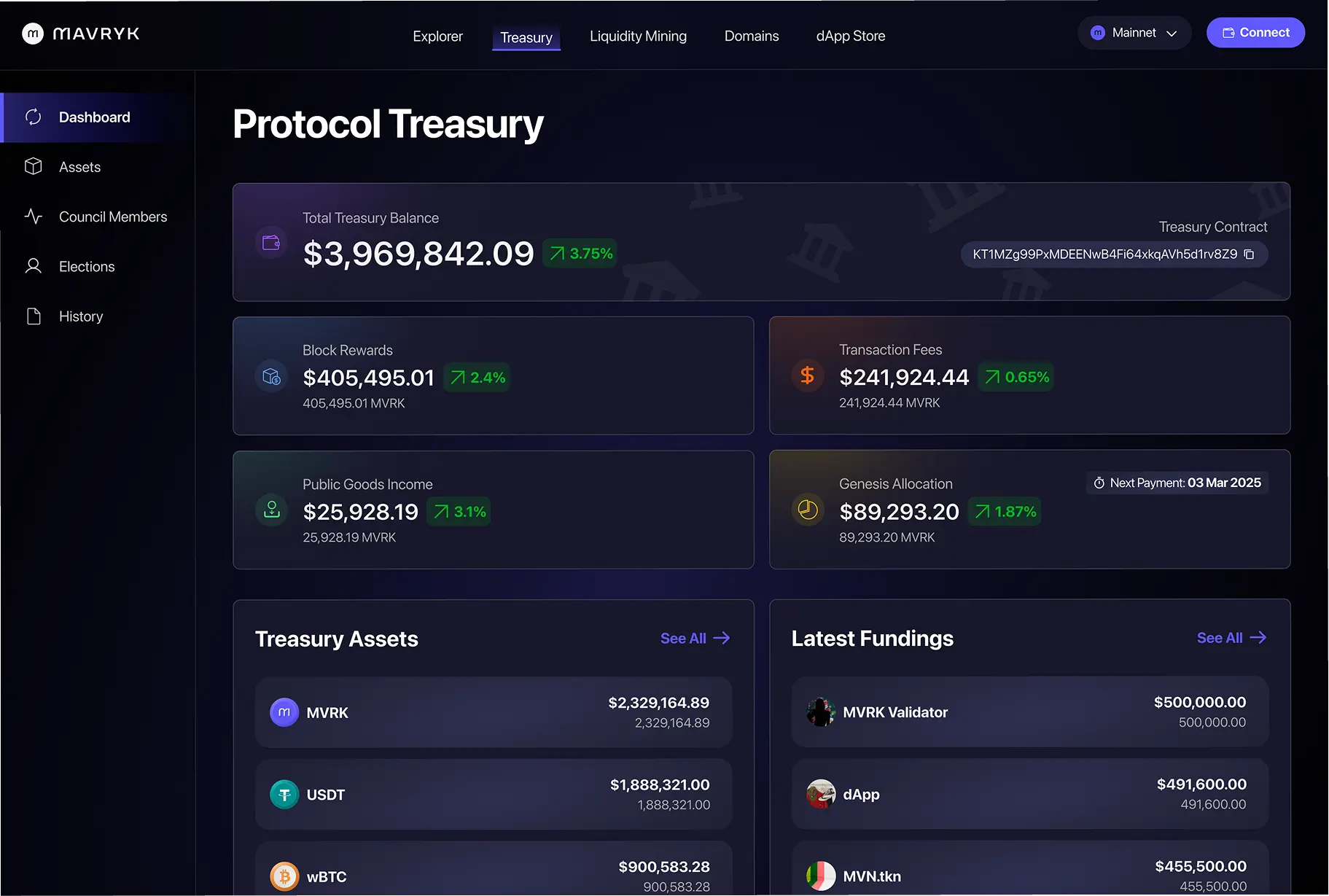Click the Block Rewards cube icon
Image resolution: width=1329 pixels, height=896 pixels.
click(x=271, y=376)
